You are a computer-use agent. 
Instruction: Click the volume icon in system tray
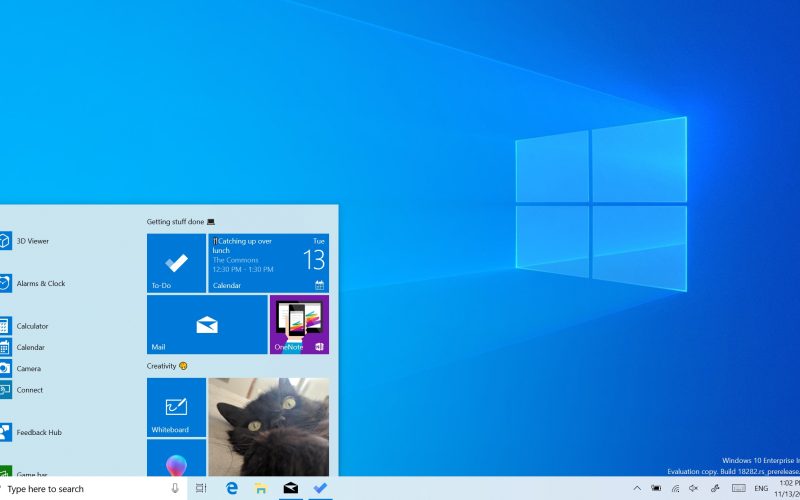693,489
